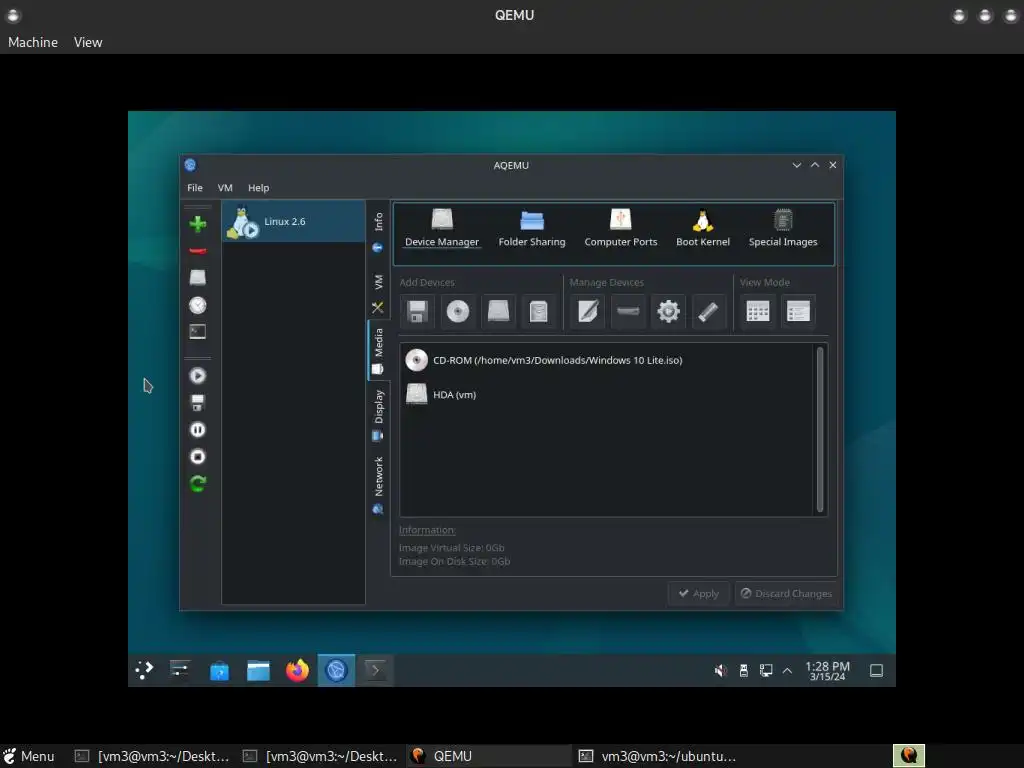Click Discard Changes button
1024x768 pixels.
pos(786,593)
